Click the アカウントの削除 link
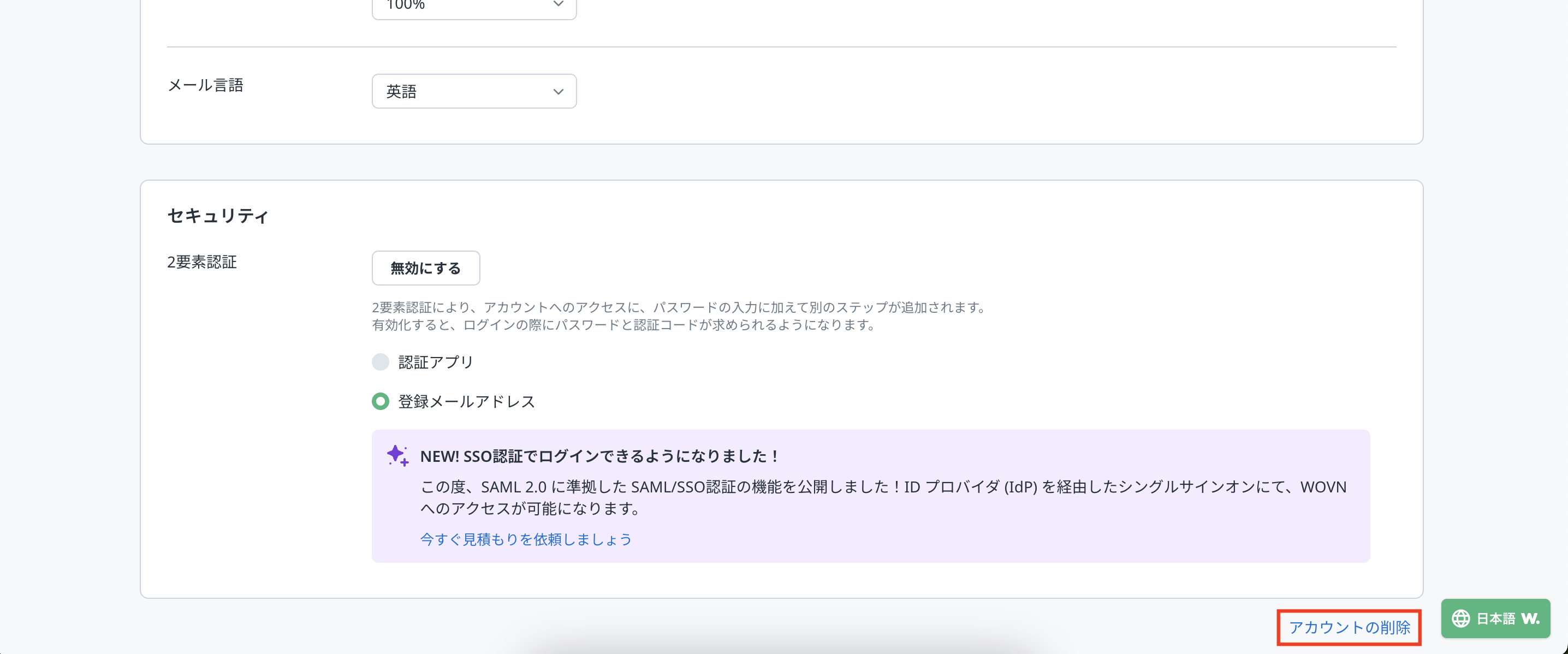Image resolution: width=1568 pixels, height=654 pixels. pyautogui.click(x=1349, y=627)
